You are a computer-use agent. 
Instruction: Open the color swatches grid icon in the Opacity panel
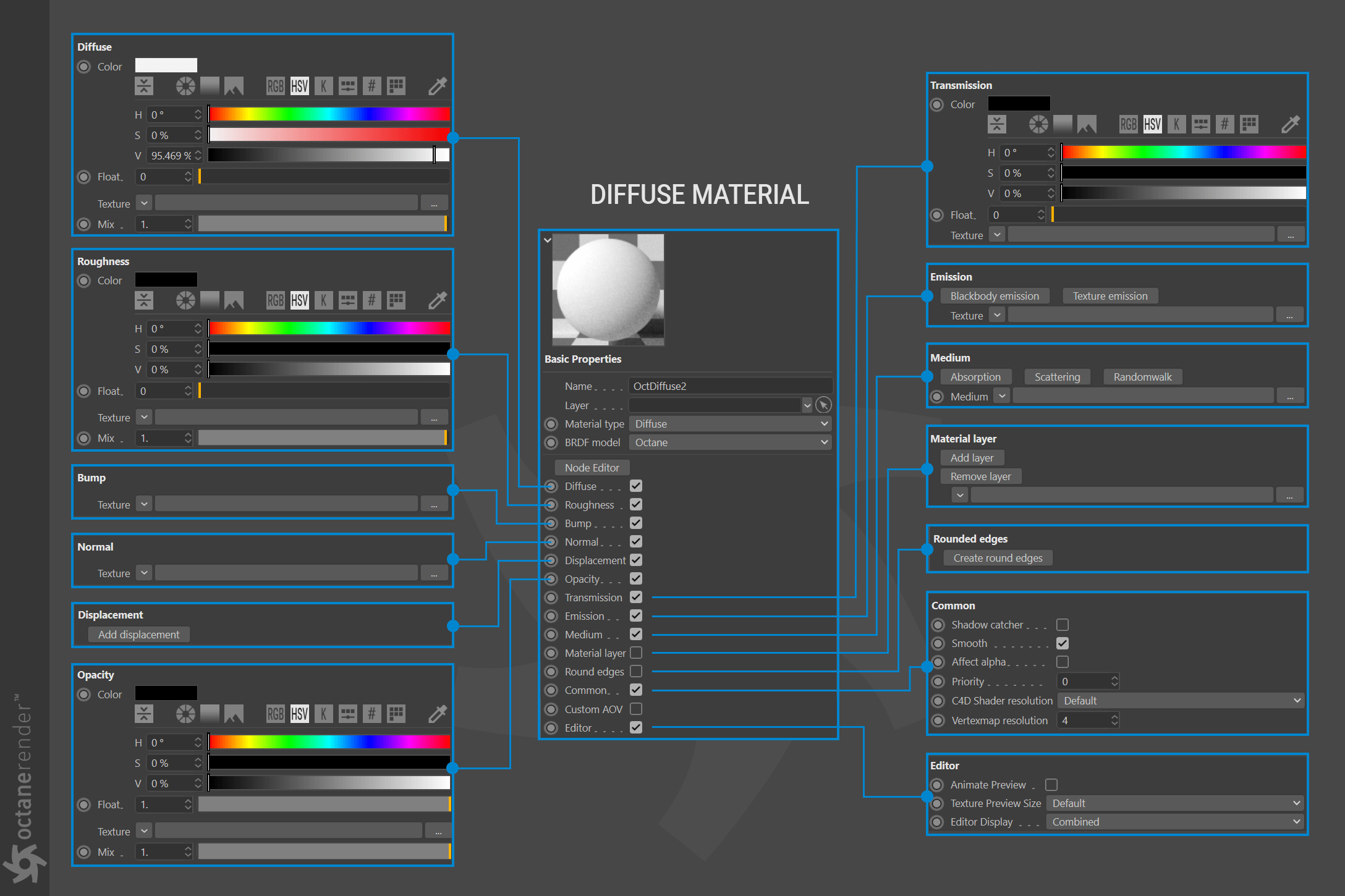click(x=396, y=714)
